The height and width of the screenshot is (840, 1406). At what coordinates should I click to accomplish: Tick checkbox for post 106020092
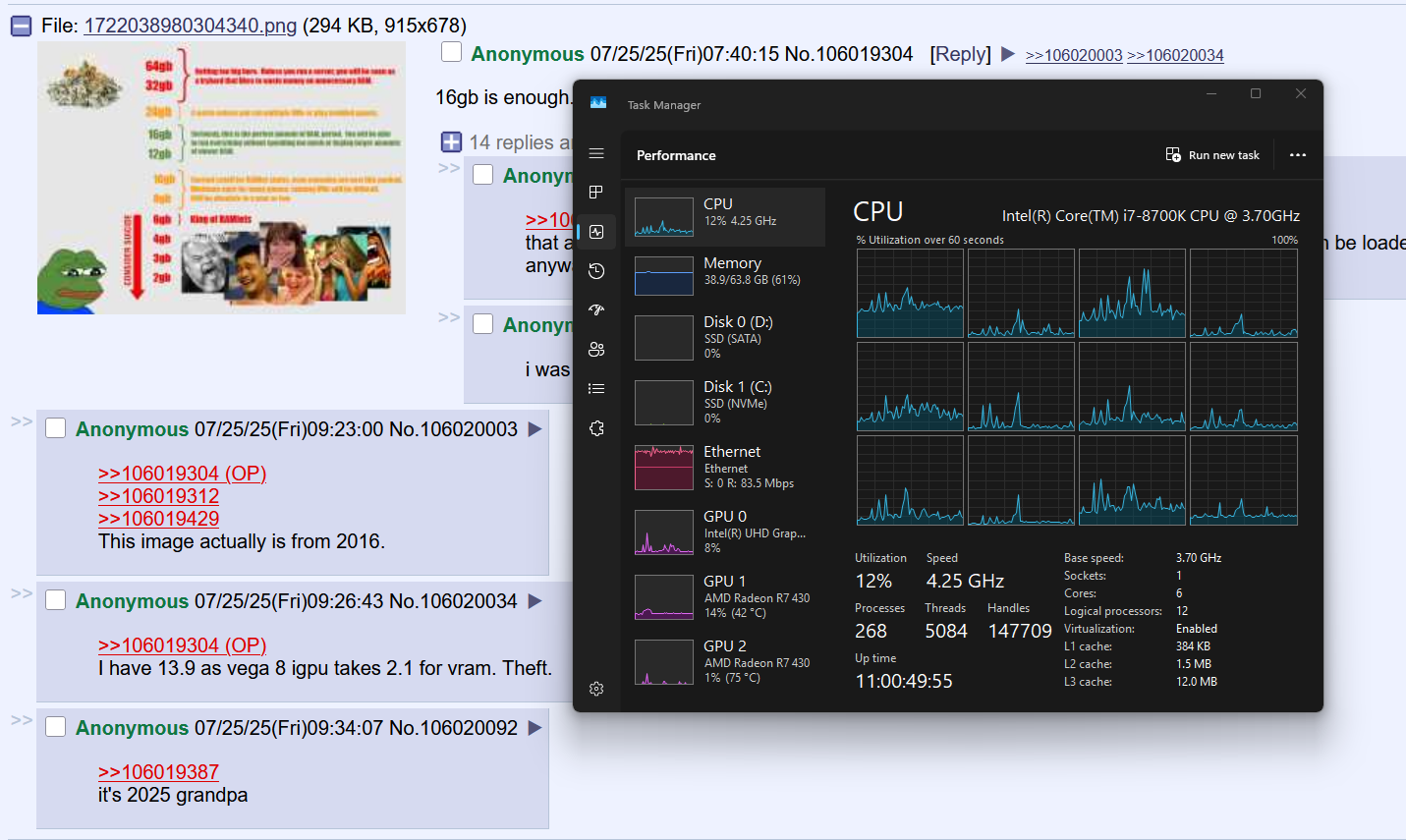point(56,726)
